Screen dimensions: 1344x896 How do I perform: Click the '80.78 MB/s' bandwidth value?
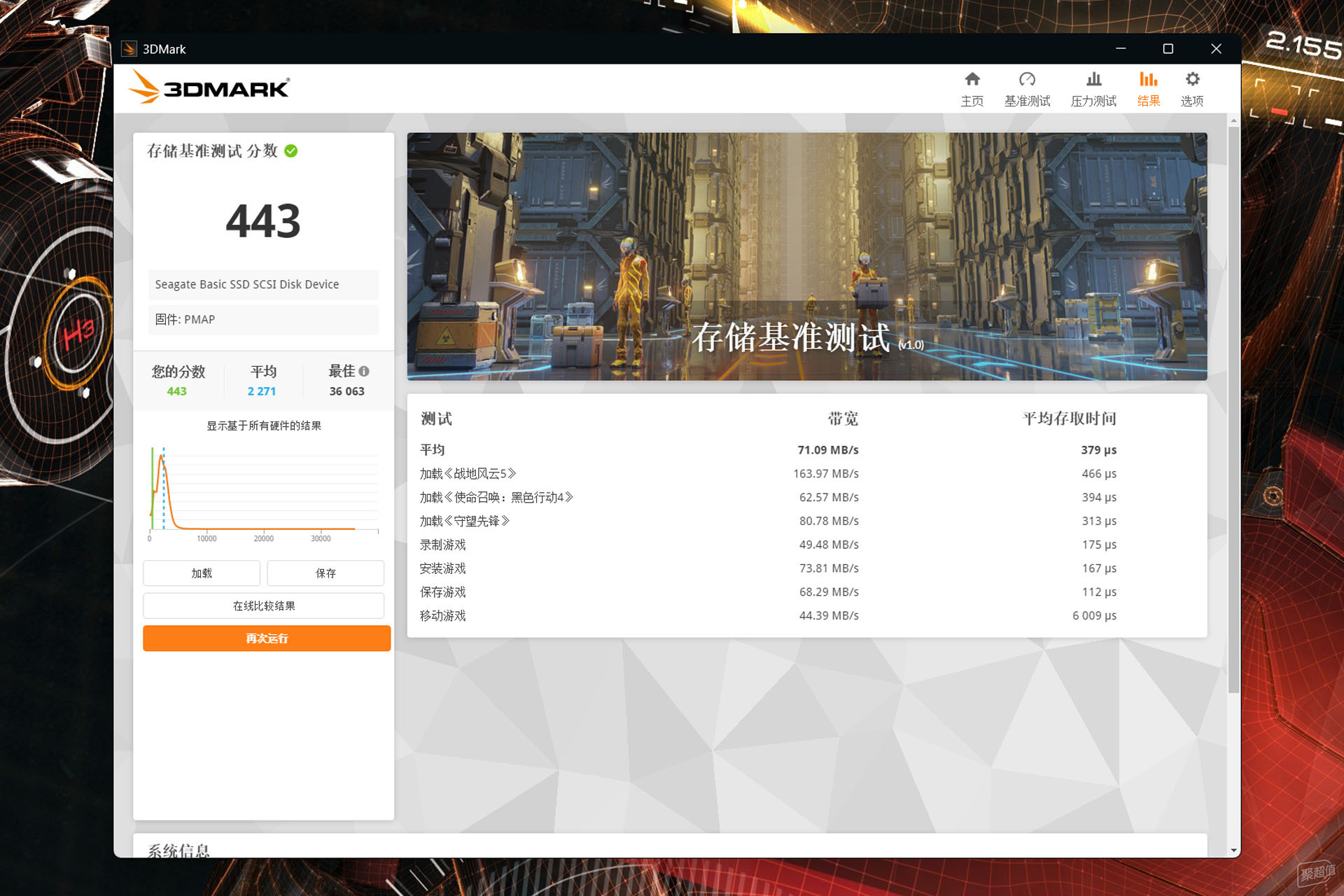(x=829, y=521)
